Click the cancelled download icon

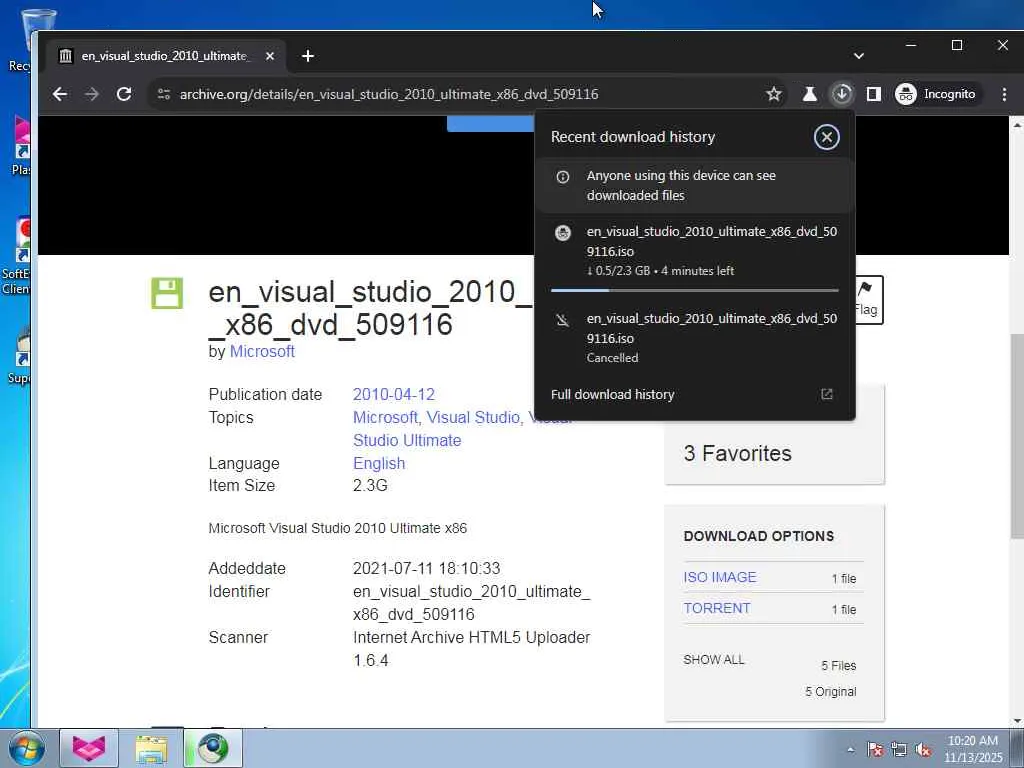(x=562, y=319)
